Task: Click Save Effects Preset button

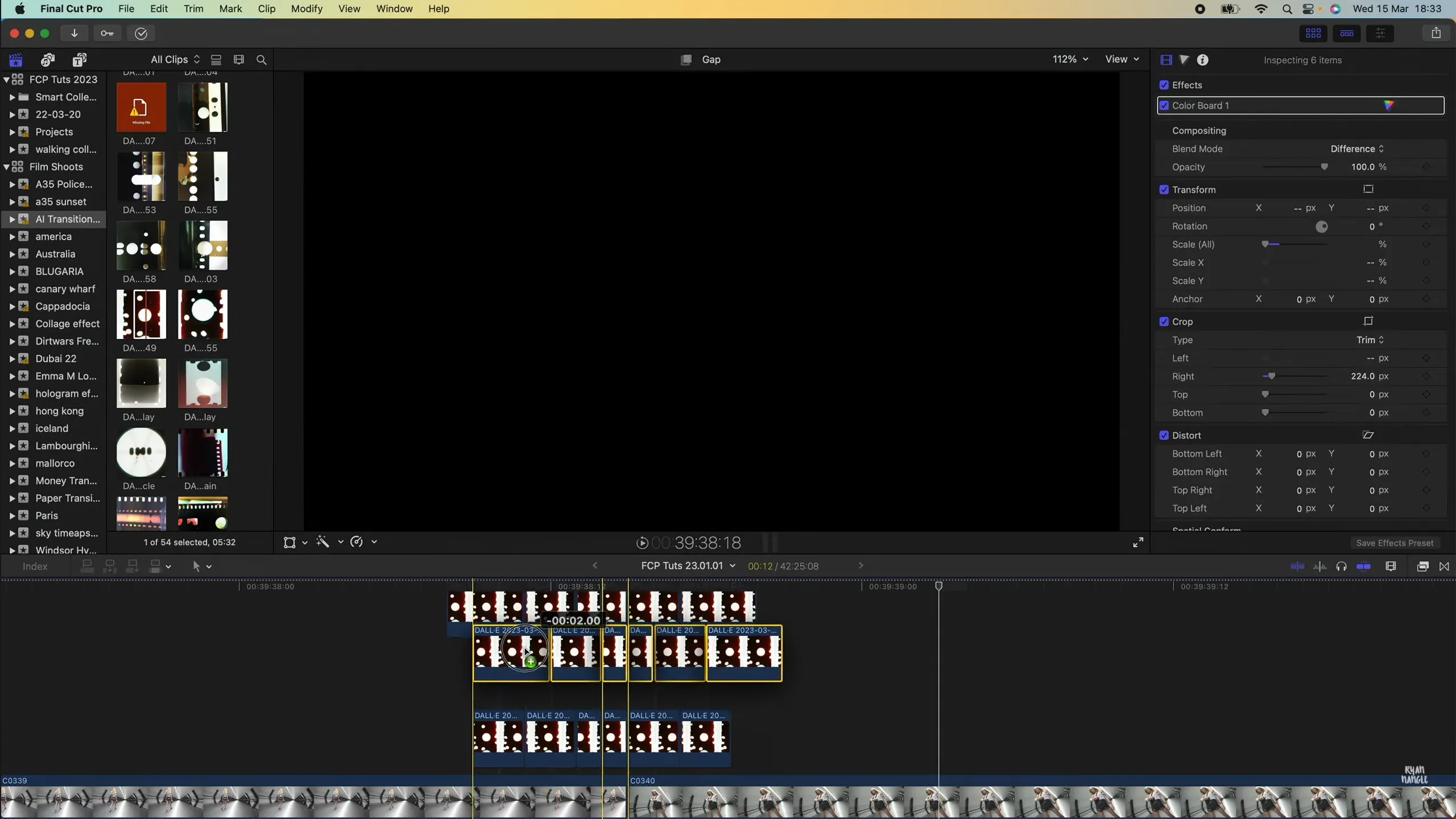Action: click(1395, 543)
